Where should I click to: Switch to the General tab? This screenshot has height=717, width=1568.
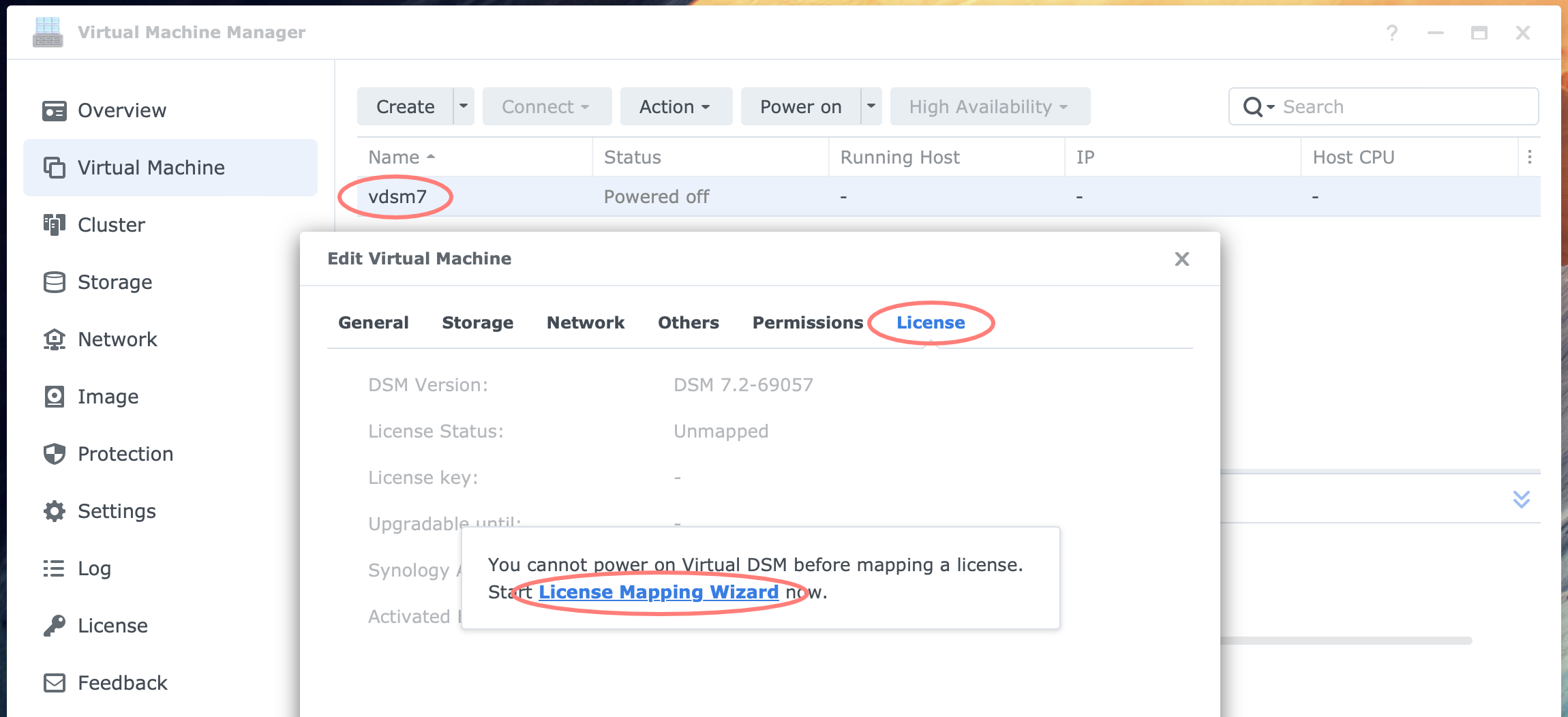click(x=374, y=322)
